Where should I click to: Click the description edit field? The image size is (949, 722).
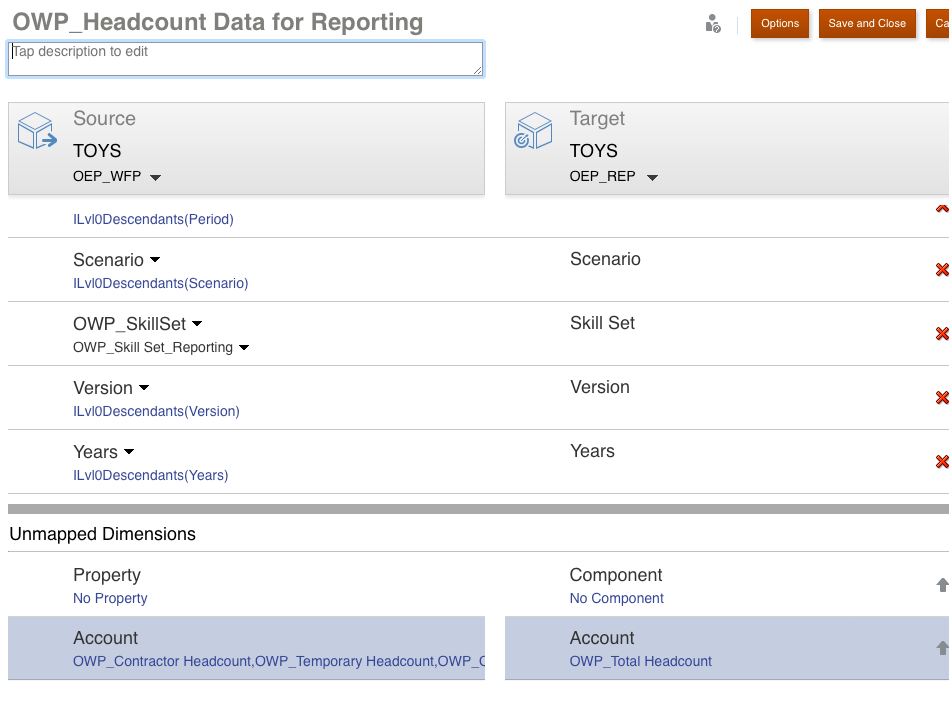point(243,58)
